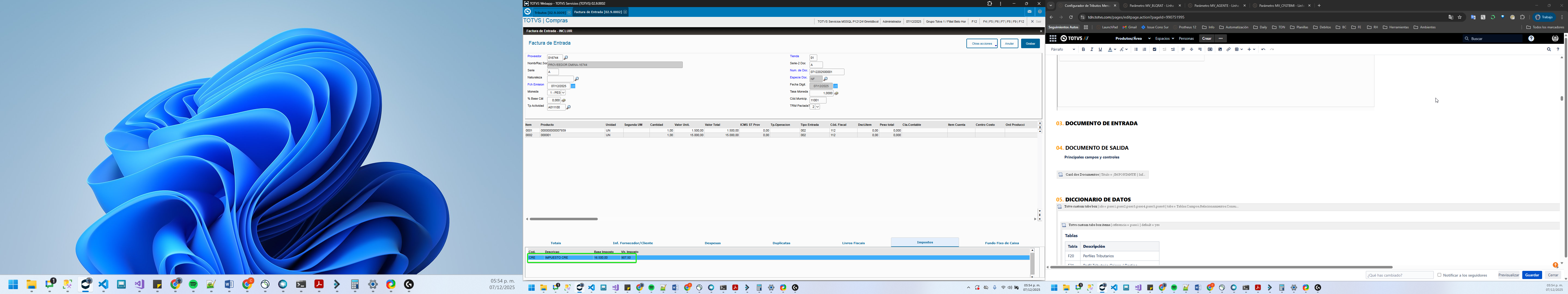This screenshot has width=1568, height=294.
Task: Open the Confluence app switcher grid
Action: pyautogui.click(x=1052, y=38)
